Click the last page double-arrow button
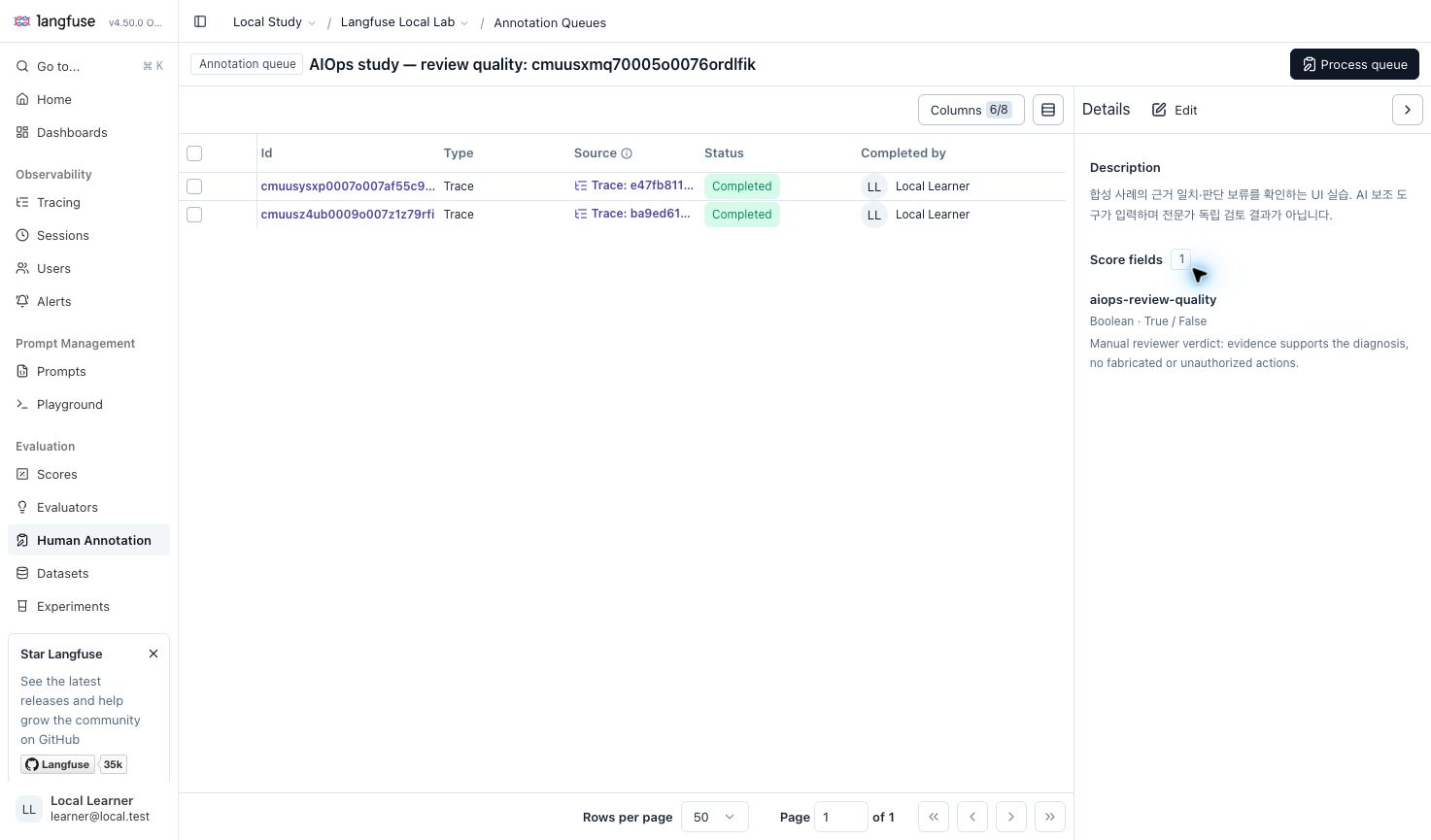The image size is (1431, 840). [1049, 817]
